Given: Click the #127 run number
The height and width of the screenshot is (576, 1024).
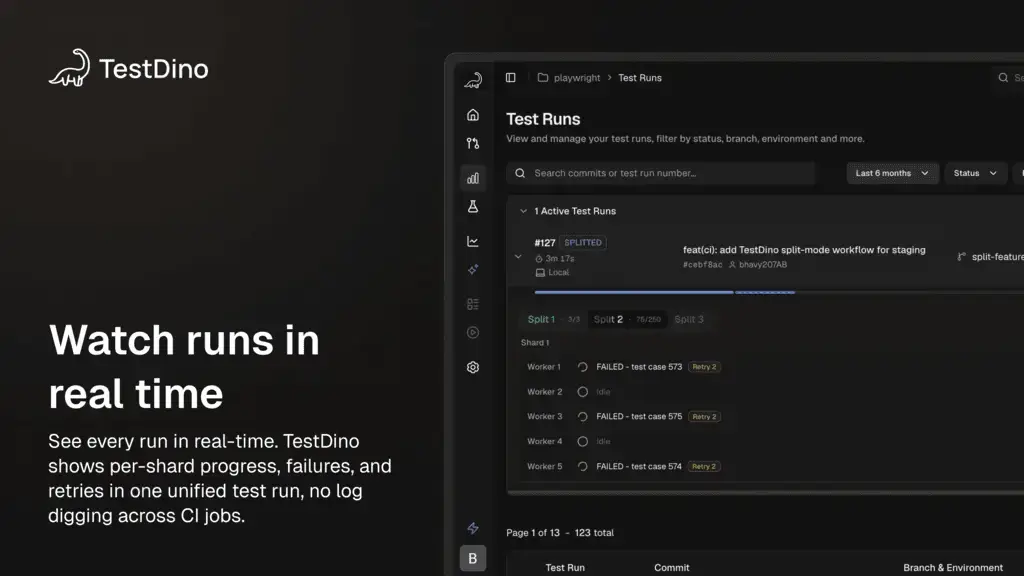Looking at the screenshot, I should (545, 242).
